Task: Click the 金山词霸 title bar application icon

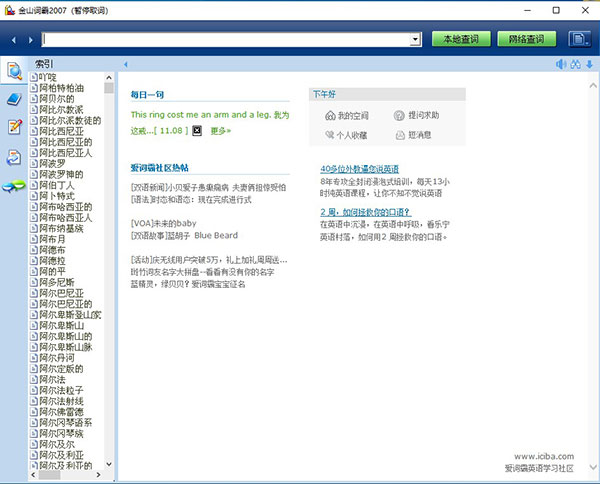Action: click(10, 10)
